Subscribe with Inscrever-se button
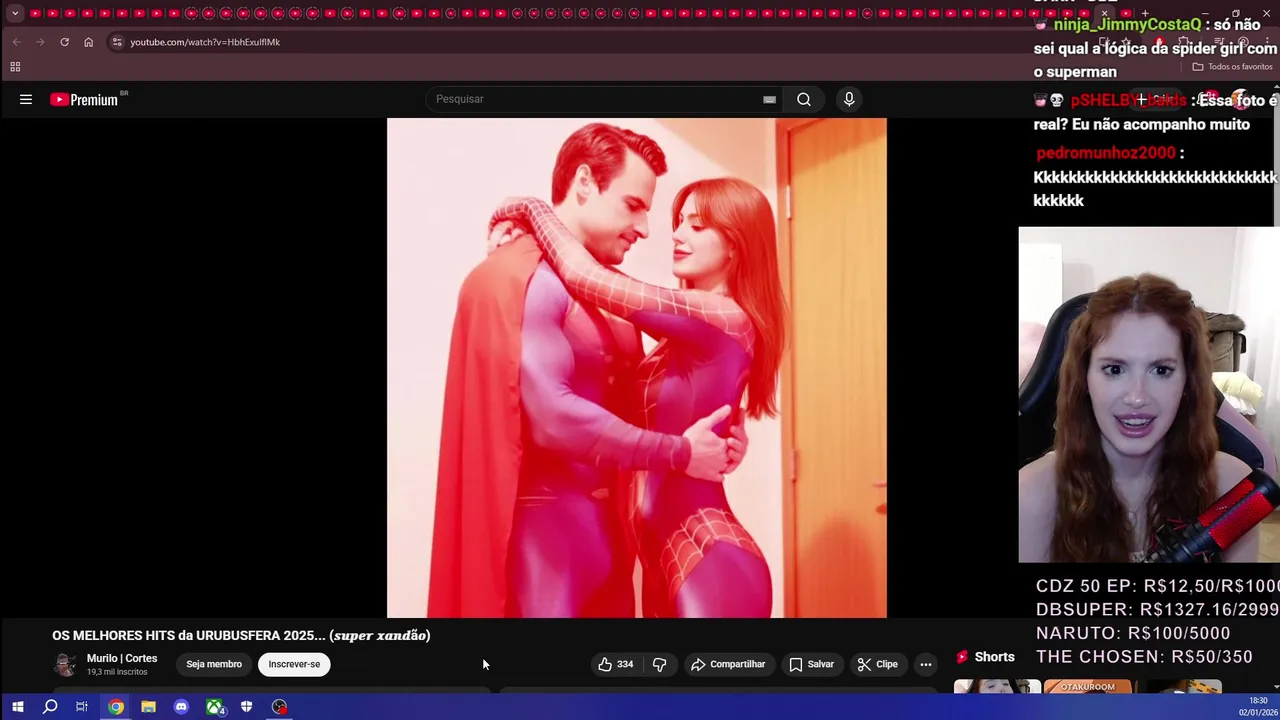The image size is (1280, 720). pyautogui.click(x=294, y=664)
